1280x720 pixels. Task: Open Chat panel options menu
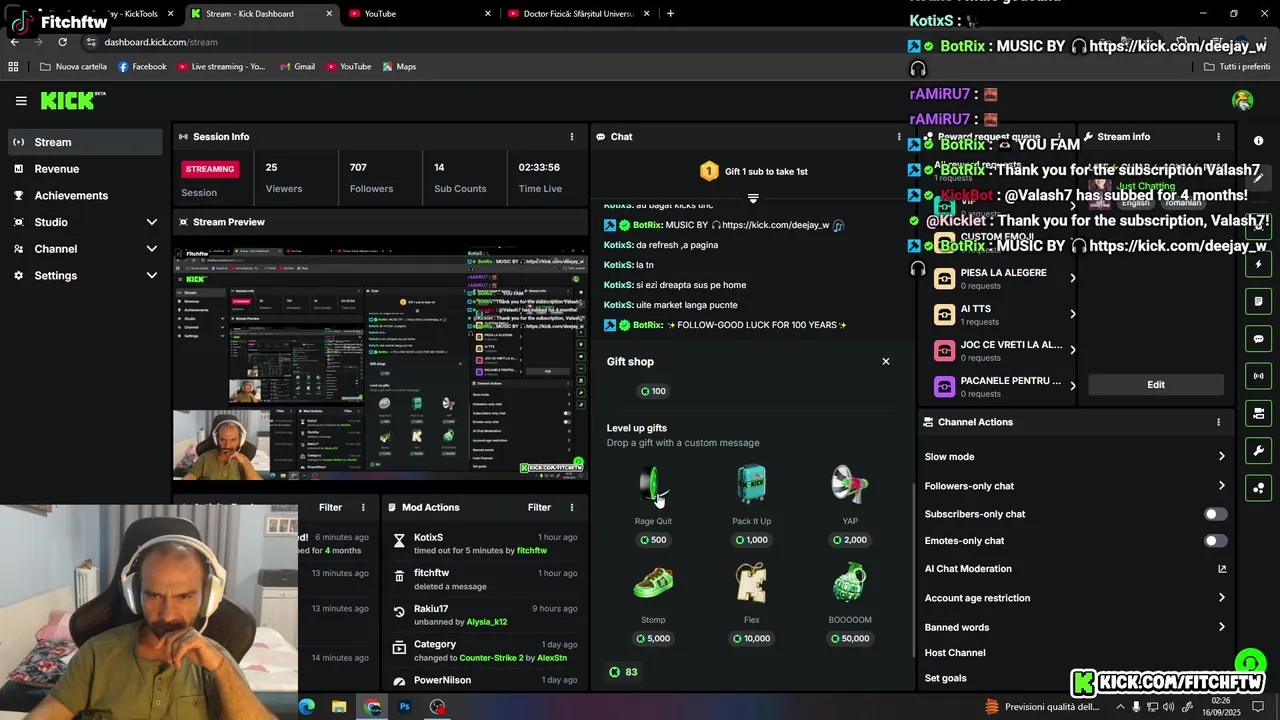click(899, 137)
